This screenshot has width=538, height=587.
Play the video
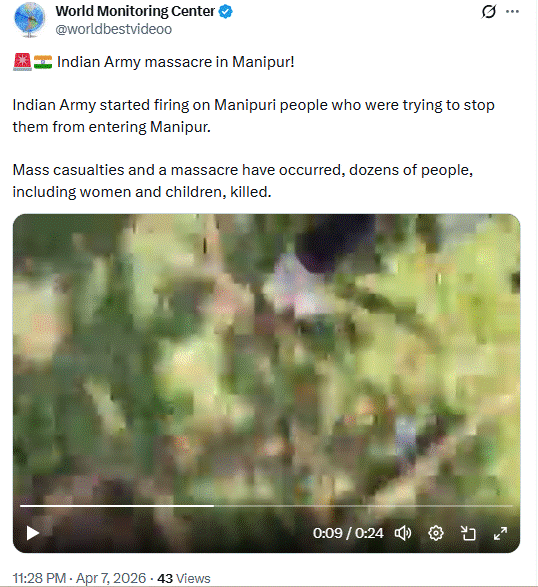coord(33,533)
